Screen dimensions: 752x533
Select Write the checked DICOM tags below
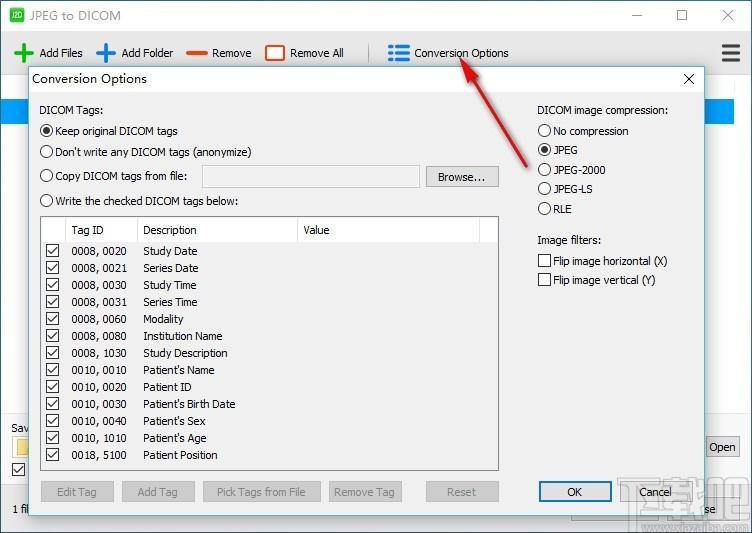pyautogui.click(x=47, y=201)
